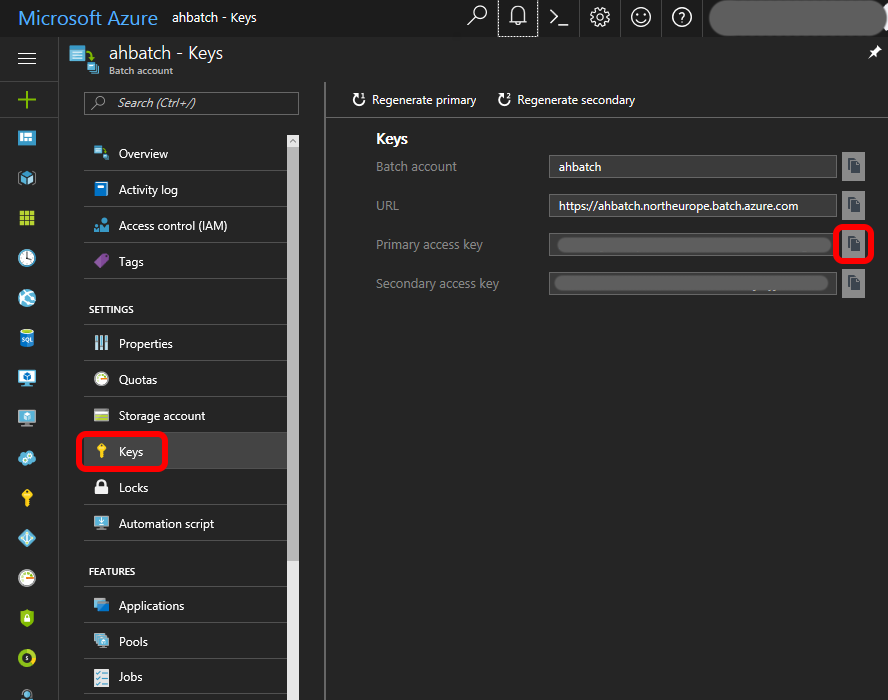Select Keys in the settings menu
888x700 pixels.
click(x=185, y=452)
